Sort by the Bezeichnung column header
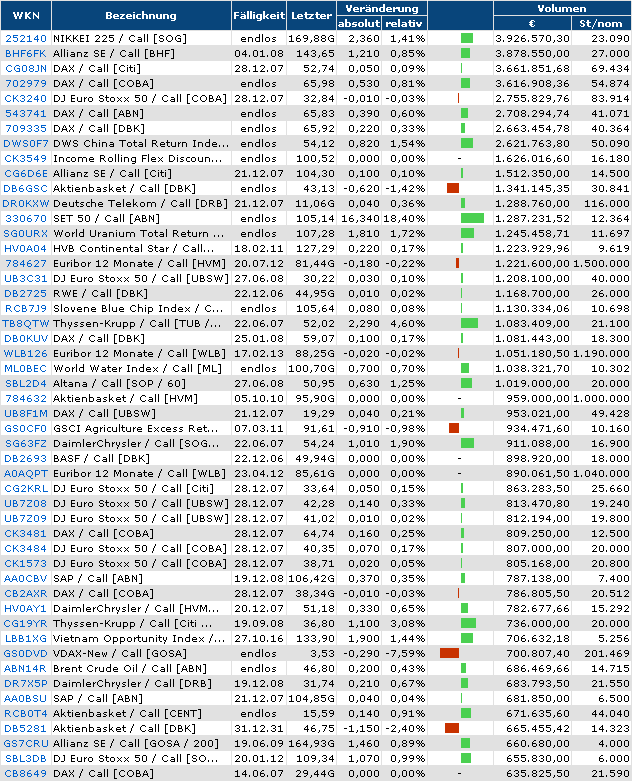Viewport: 632px width, 781px height. click(x=141, y=15)
